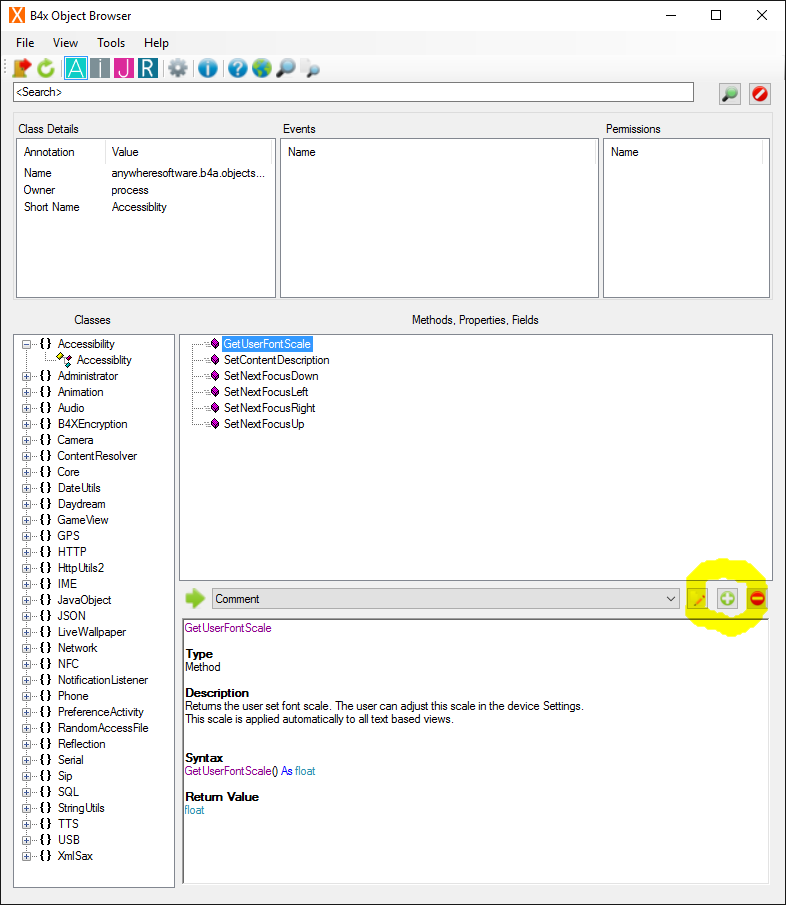The width and height of the screenshot is (786, 905).
Task: Minimize the B4x Object Browser window
Action: 671,16
